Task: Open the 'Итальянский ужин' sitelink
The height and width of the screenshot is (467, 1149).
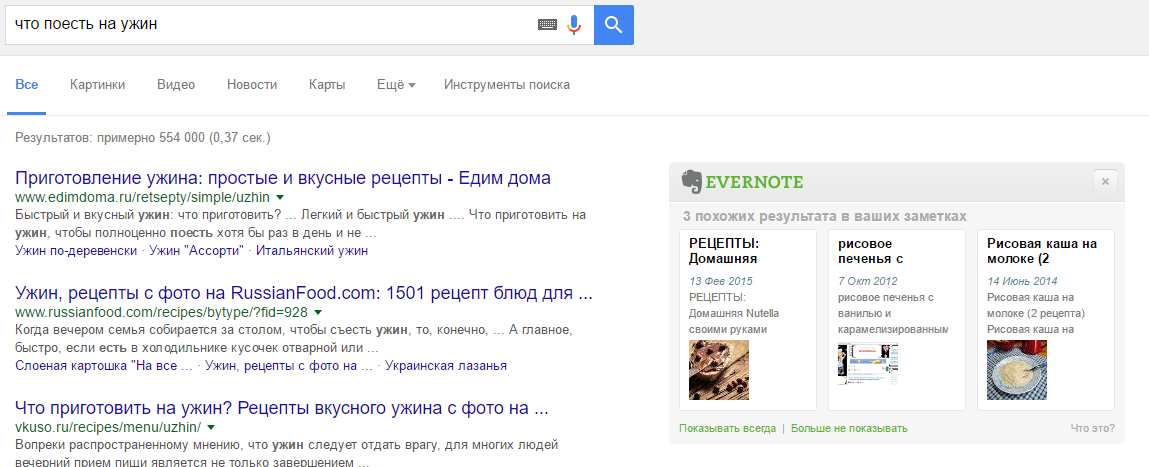Action: (312, 251)
